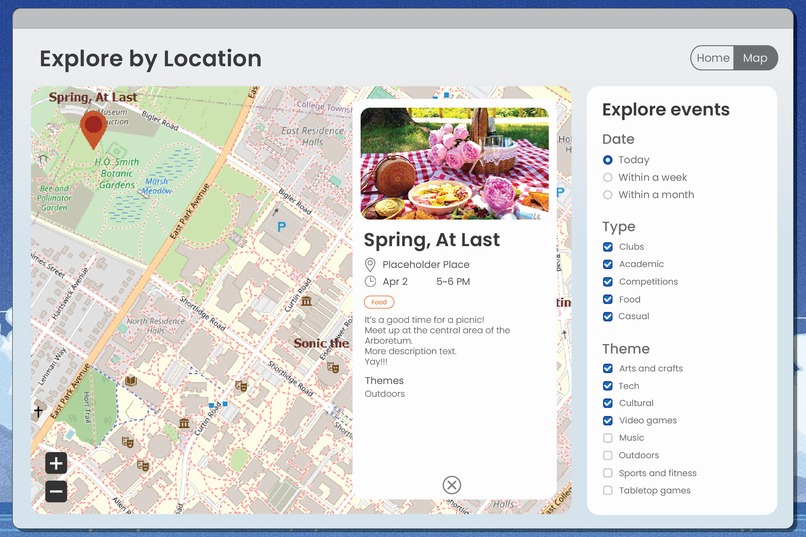Uncheck the Arts and crafts theme

608,368
